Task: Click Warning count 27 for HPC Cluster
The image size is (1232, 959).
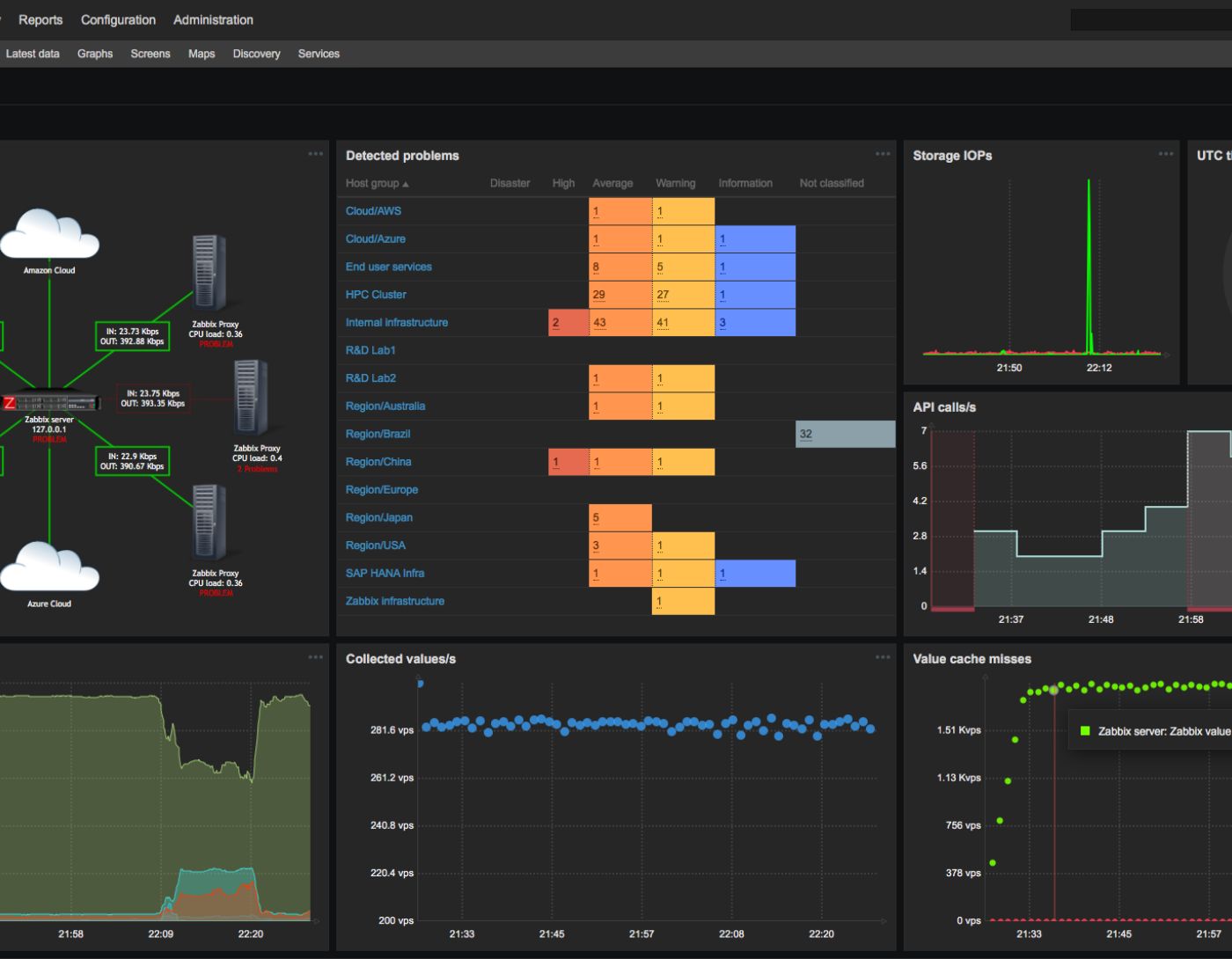Action: 663,295
